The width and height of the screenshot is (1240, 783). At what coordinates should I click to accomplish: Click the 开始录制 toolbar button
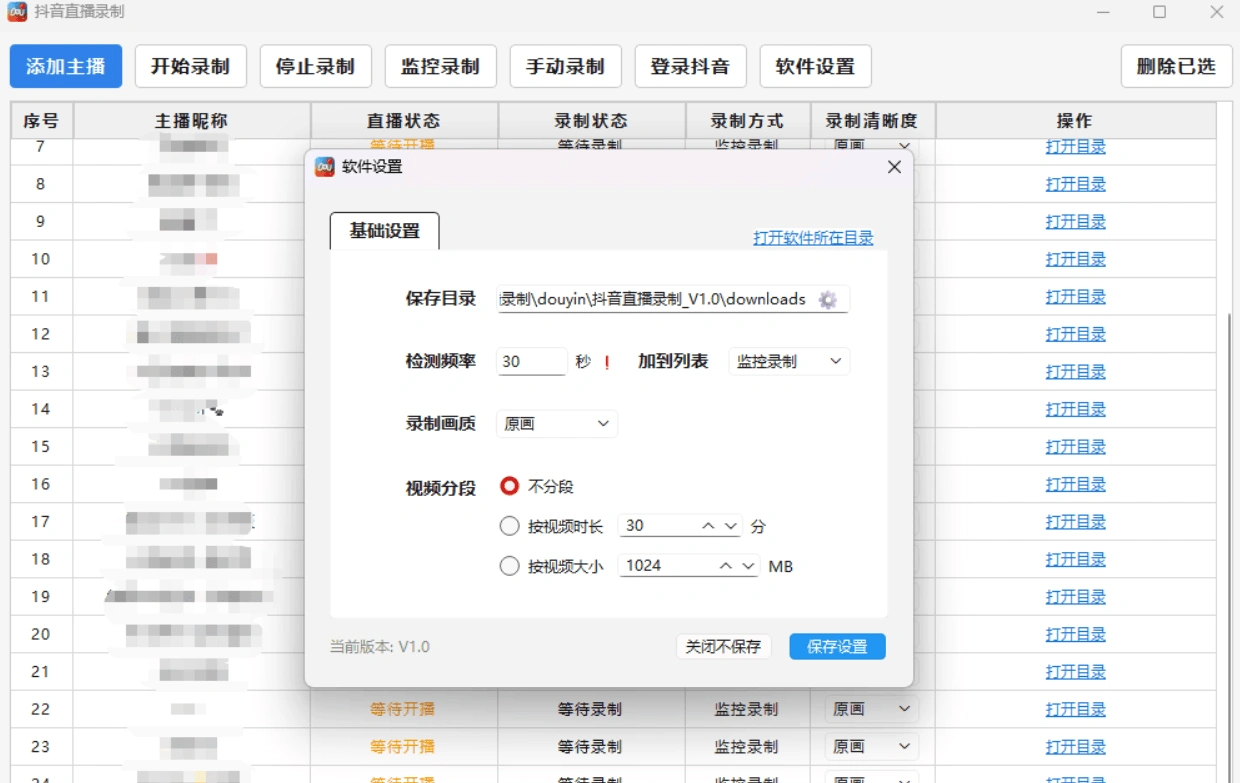point(190,67)
